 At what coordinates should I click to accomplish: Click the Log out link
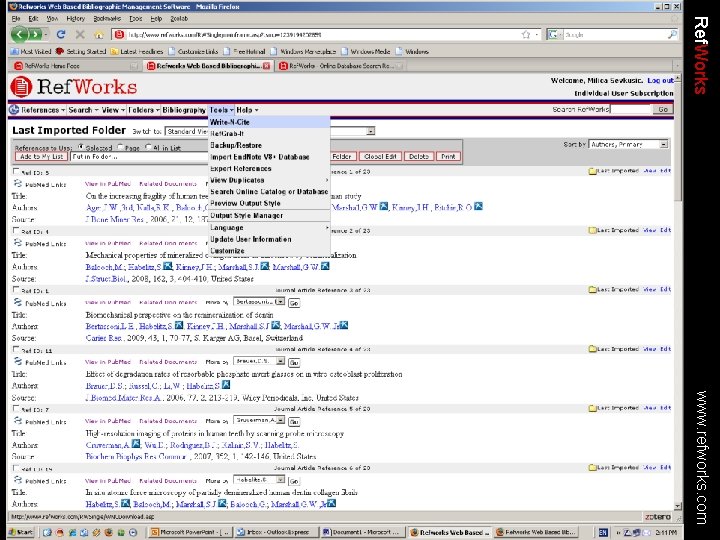(660, 80)
